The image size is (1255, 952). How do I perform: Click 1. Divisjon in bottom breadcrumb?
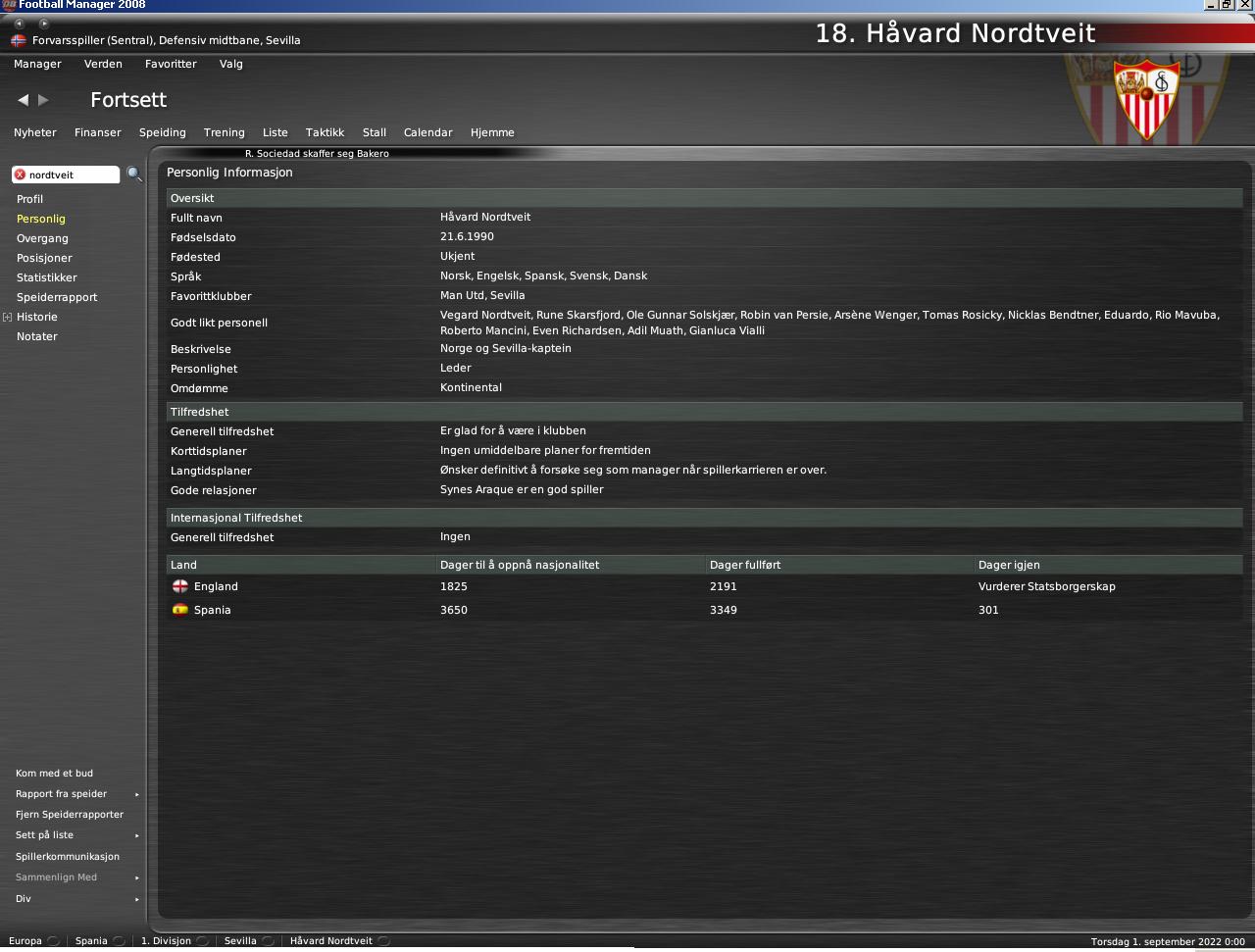click(166, 941)
